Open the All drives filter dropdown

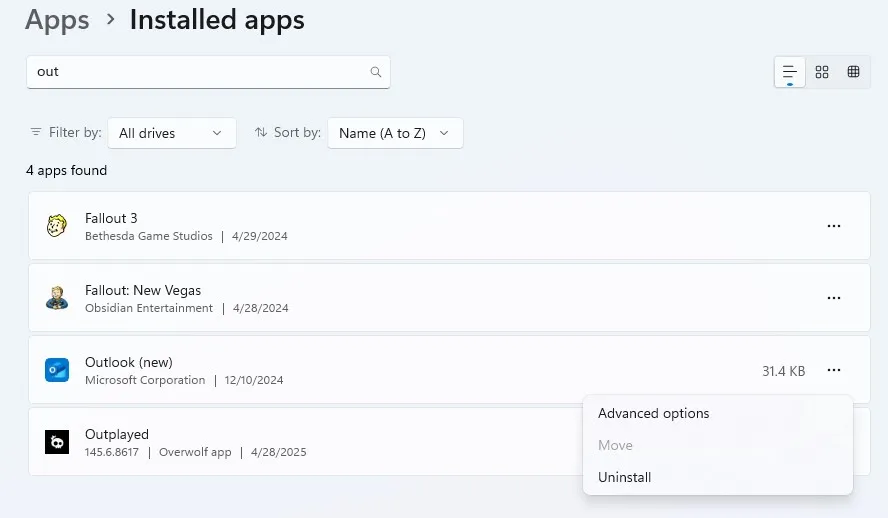pos(172,133)
